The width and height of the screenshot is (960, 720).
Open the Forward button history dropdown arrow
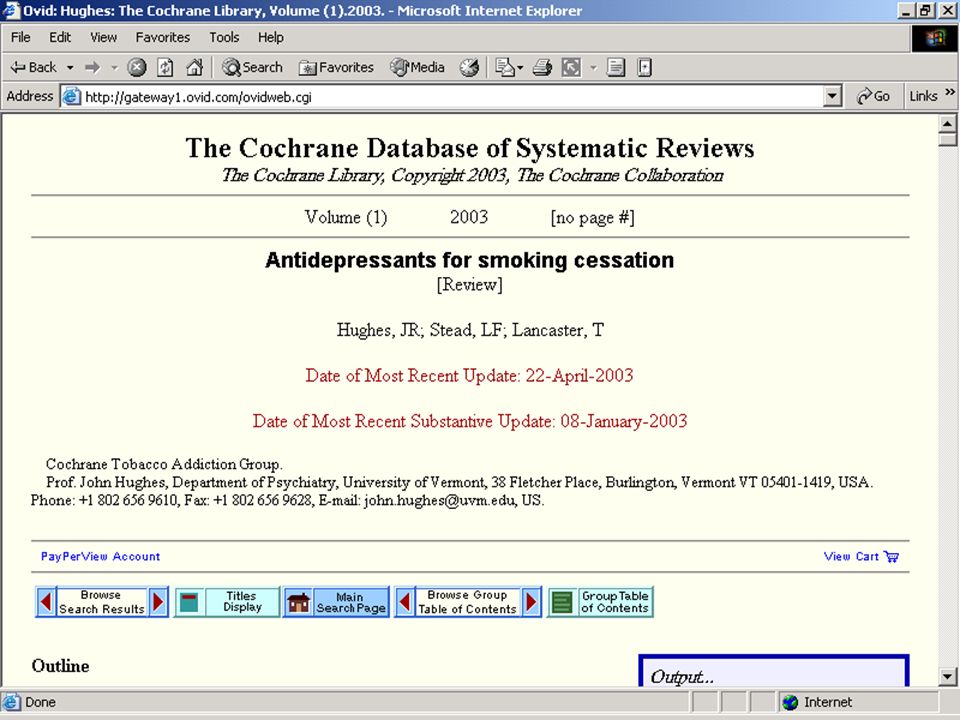pyautogui.click(x=114, y=67)
